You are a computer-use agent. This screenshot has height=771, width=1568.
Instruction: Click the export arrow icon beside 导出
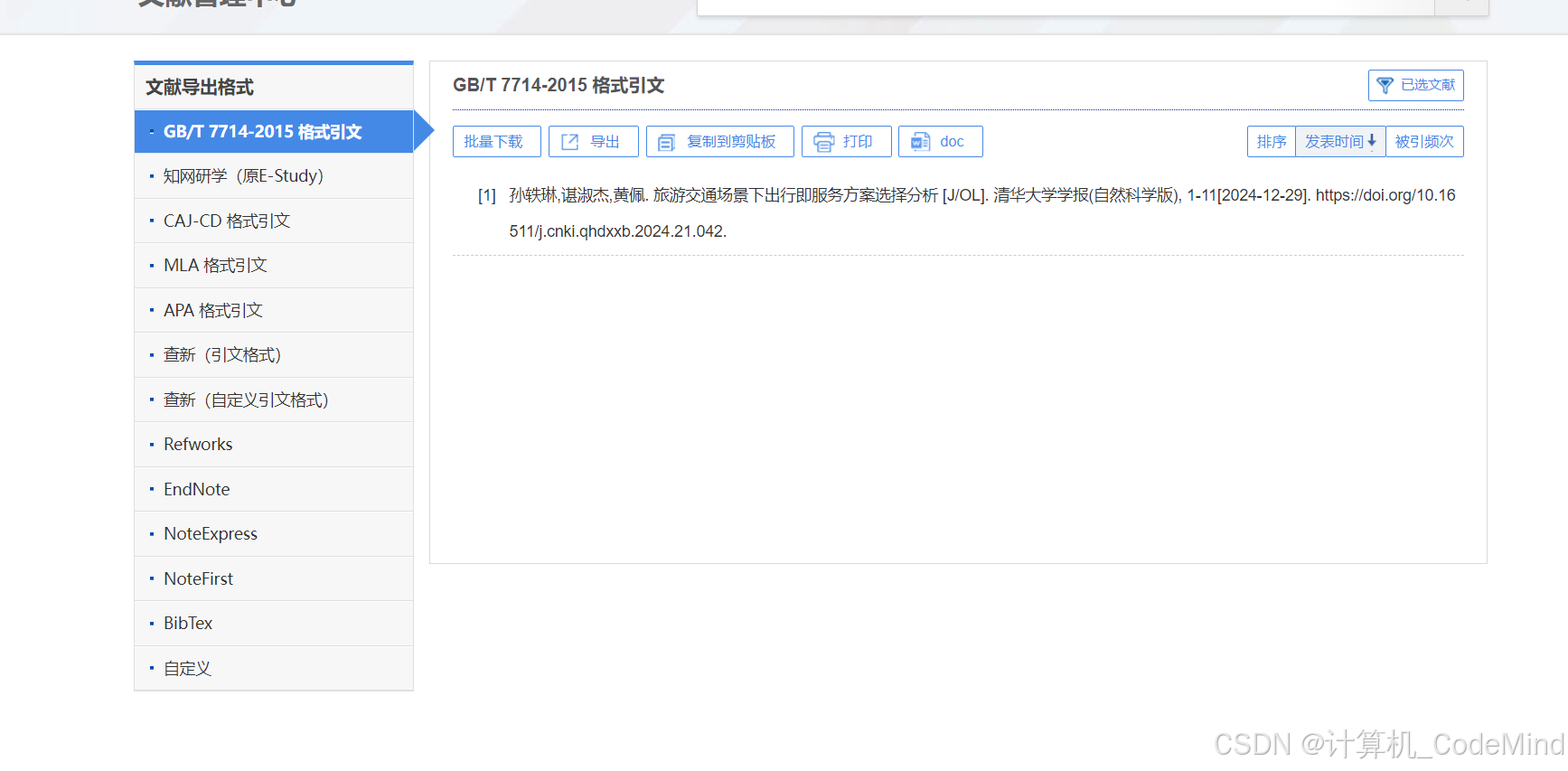(x=569, y=142)
